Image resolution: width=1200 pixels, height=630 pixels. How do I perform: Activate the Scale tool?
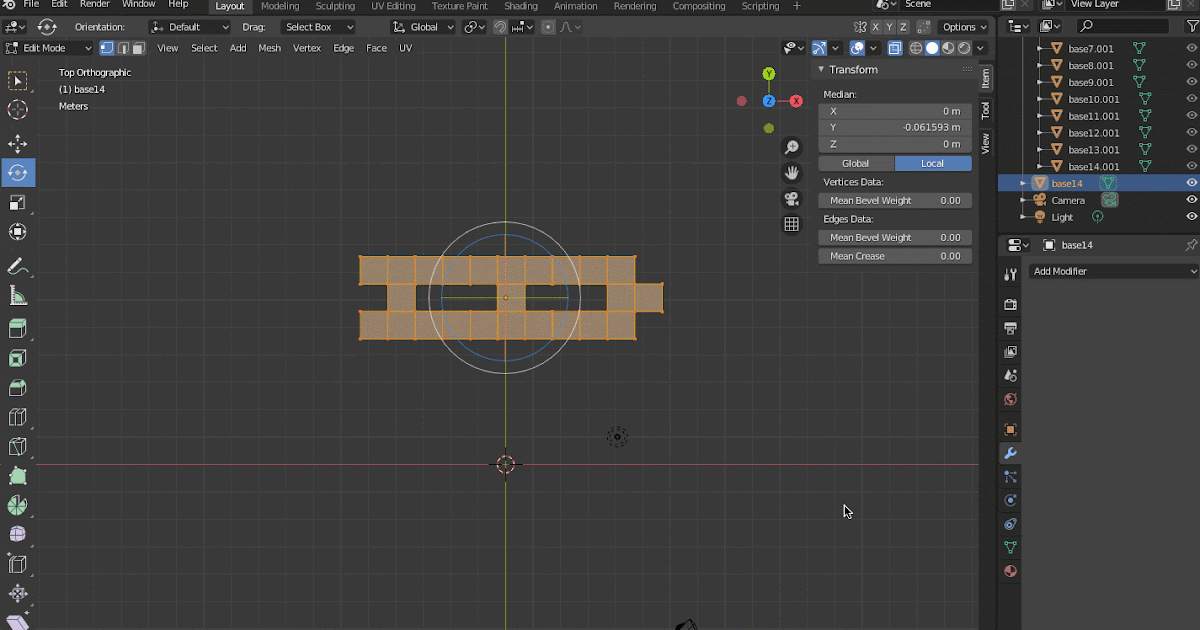coord(17,203)
